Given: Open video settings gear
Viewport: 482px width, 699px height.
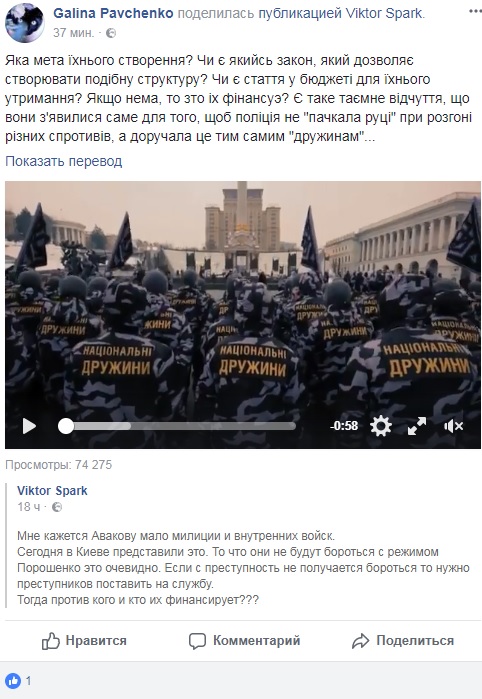Looking at the screenshot, I should pyautogui.click(x=381, y=426).
